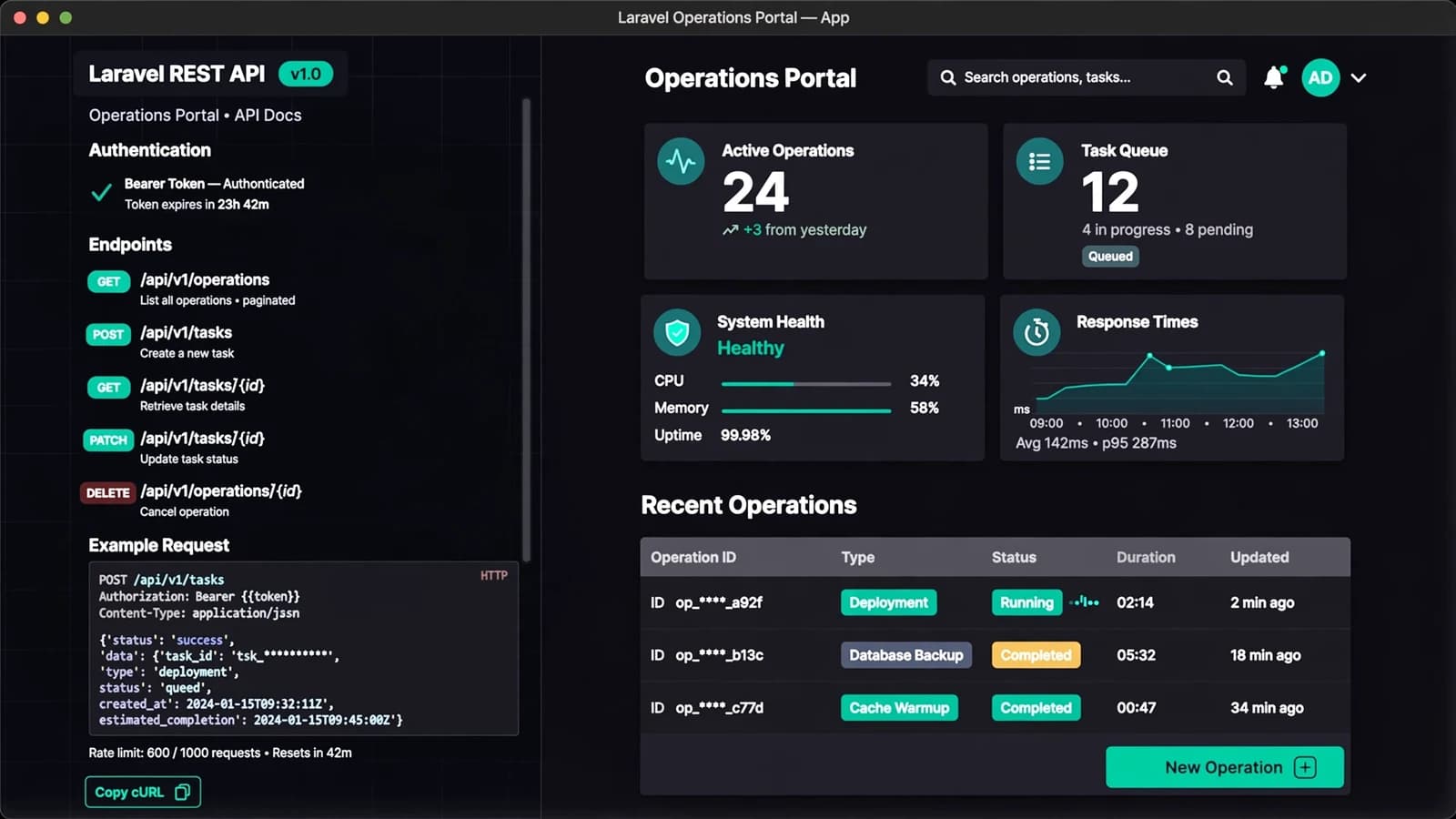Screen dimensions: 1456x819
Task: Click the New Operation button
Action: [x=1225, y=767]
